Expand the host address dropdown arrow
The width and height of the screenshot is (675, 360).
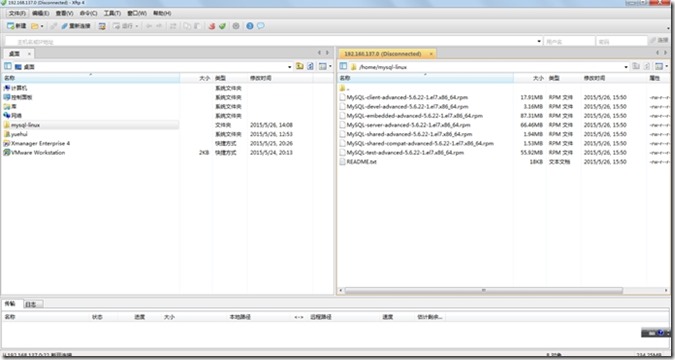tap(539, 41)
